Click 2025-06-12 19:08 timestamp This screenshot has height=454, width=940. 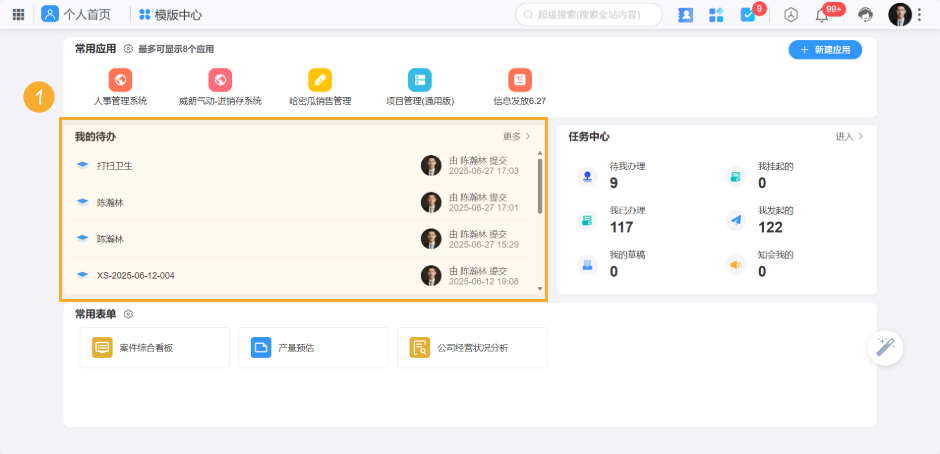coord(484,281)
